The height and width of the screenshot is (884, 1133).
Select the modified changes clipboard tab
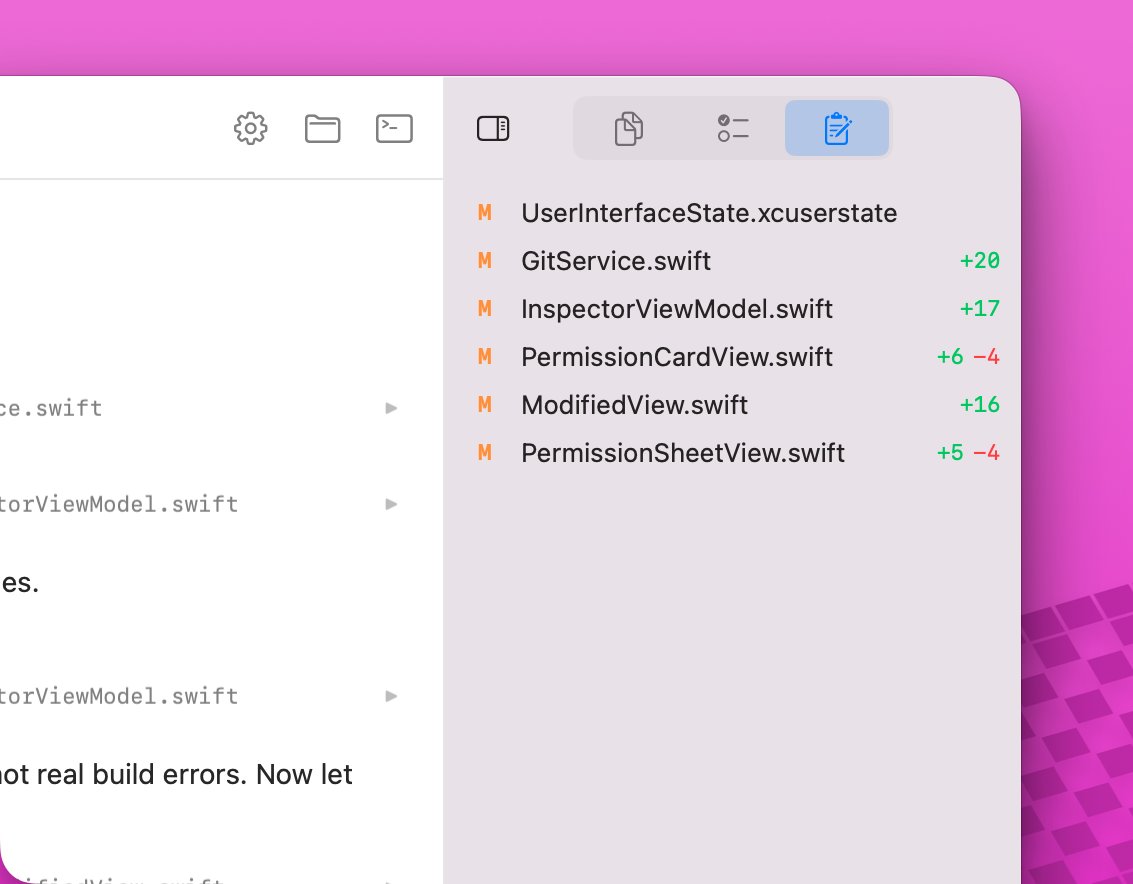(x=837, y=129)
